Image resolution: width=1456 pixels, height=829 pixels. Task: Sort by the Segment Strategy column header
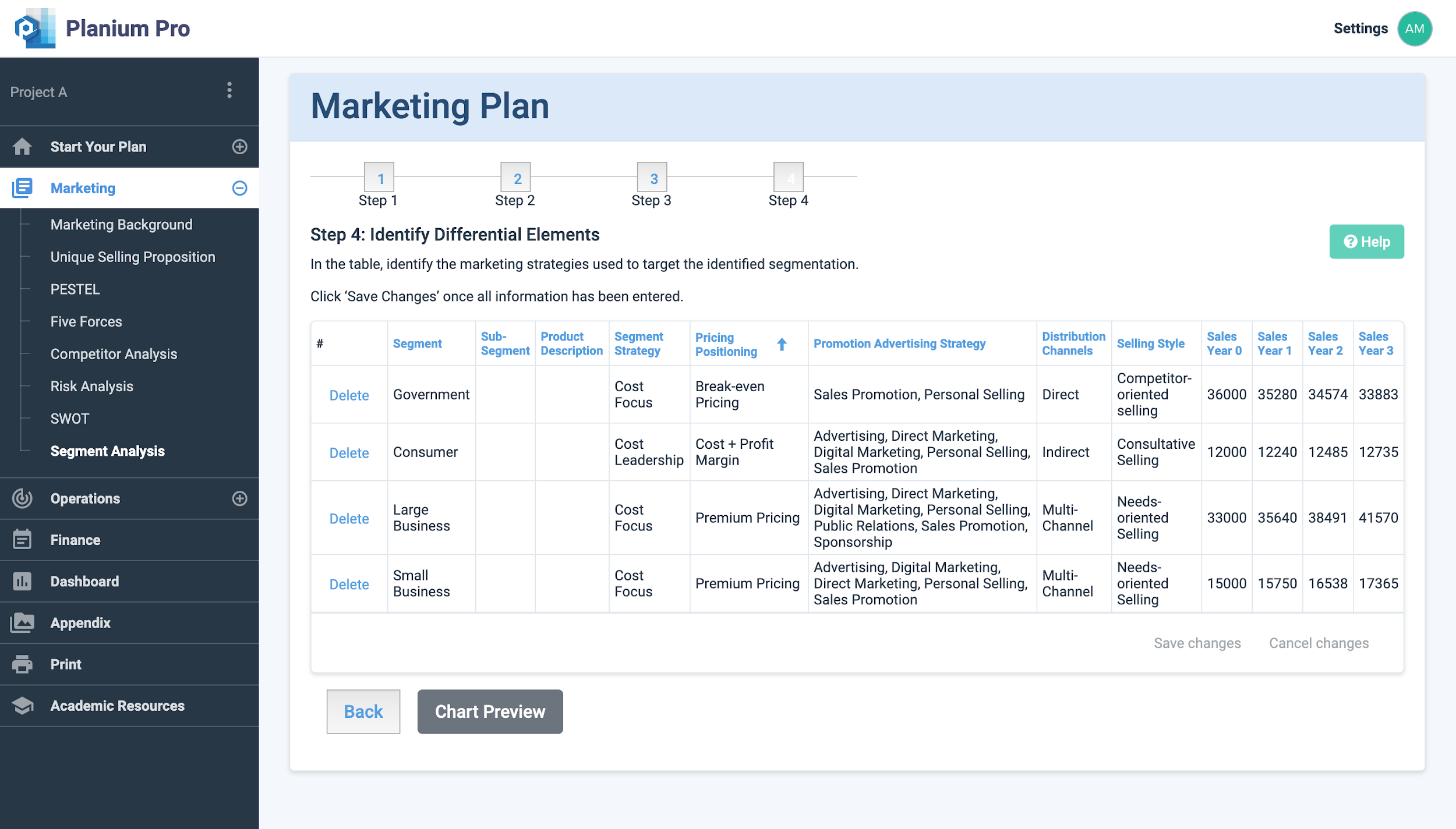click(x=639, y=343)
